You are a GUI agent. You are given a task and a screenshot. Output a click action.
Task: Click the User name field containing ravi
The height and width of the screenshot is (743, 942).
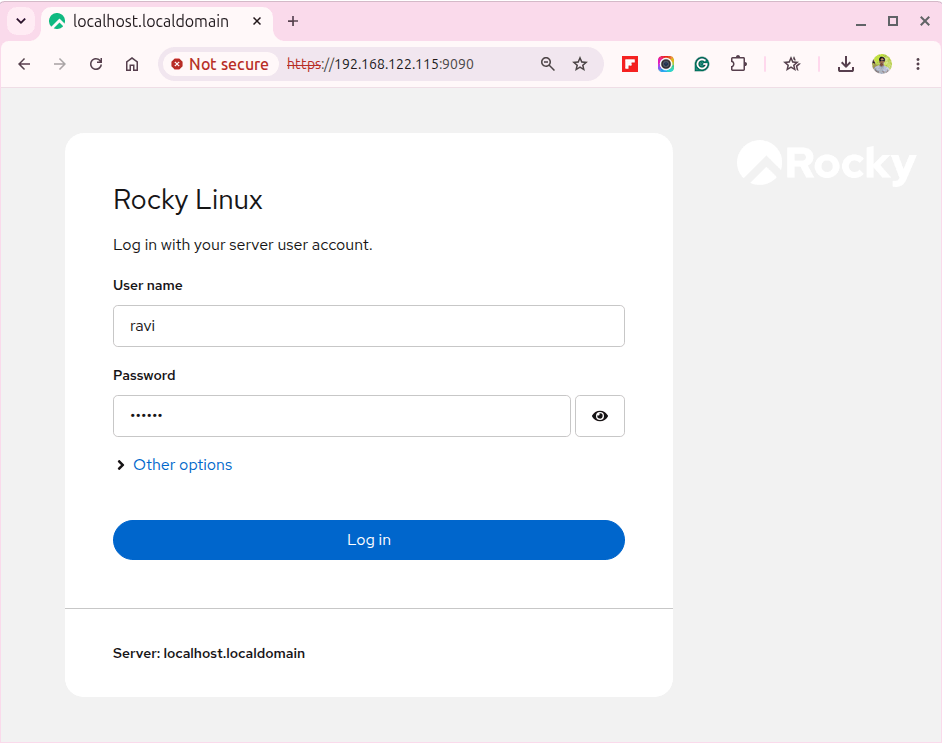point(369,326)
